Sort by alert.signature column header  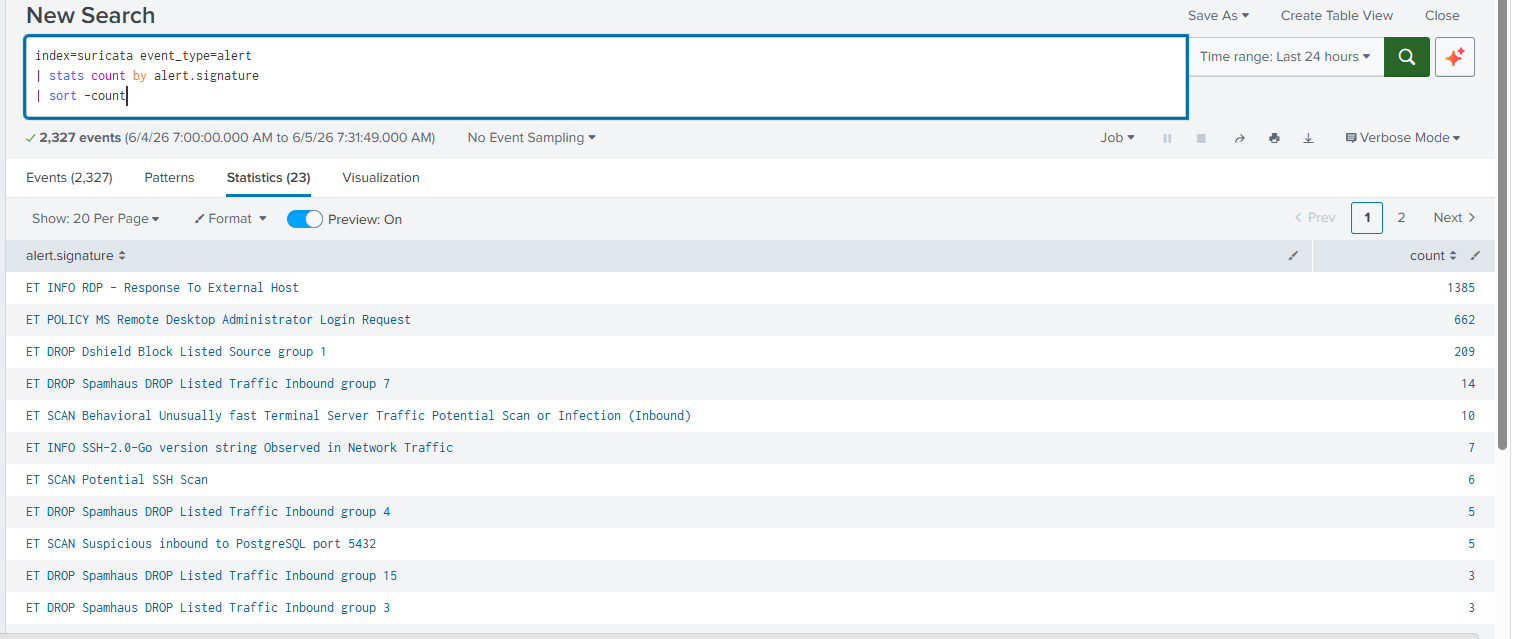(x=76, y=256)
